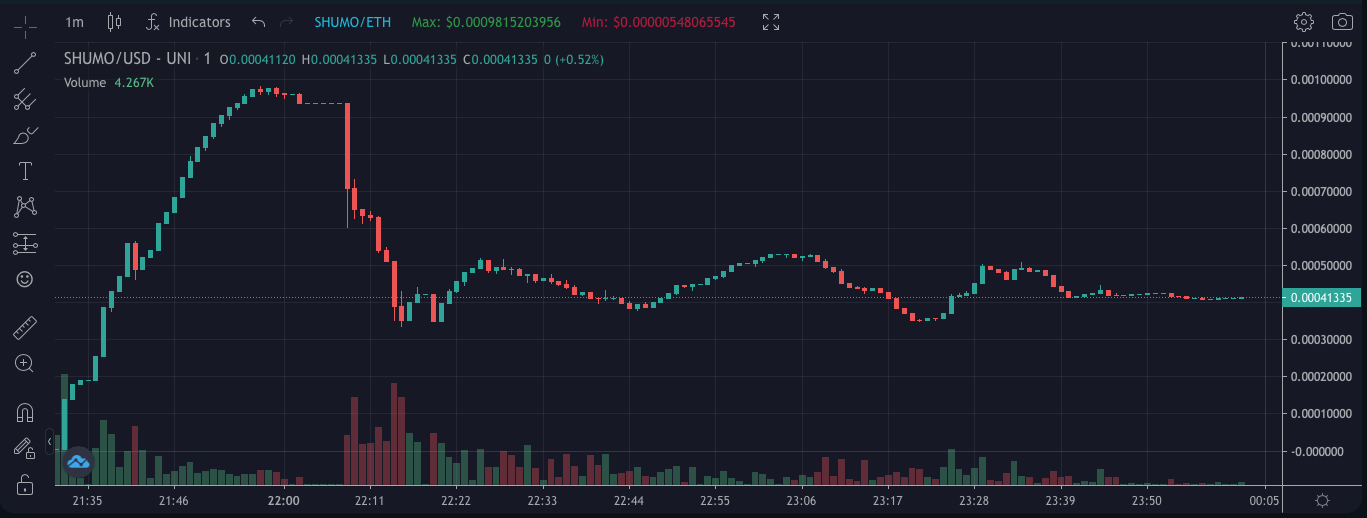Enter fullscreen chart mode
The height and width of the screenshot is (518, 1367).
pos(771,22)
